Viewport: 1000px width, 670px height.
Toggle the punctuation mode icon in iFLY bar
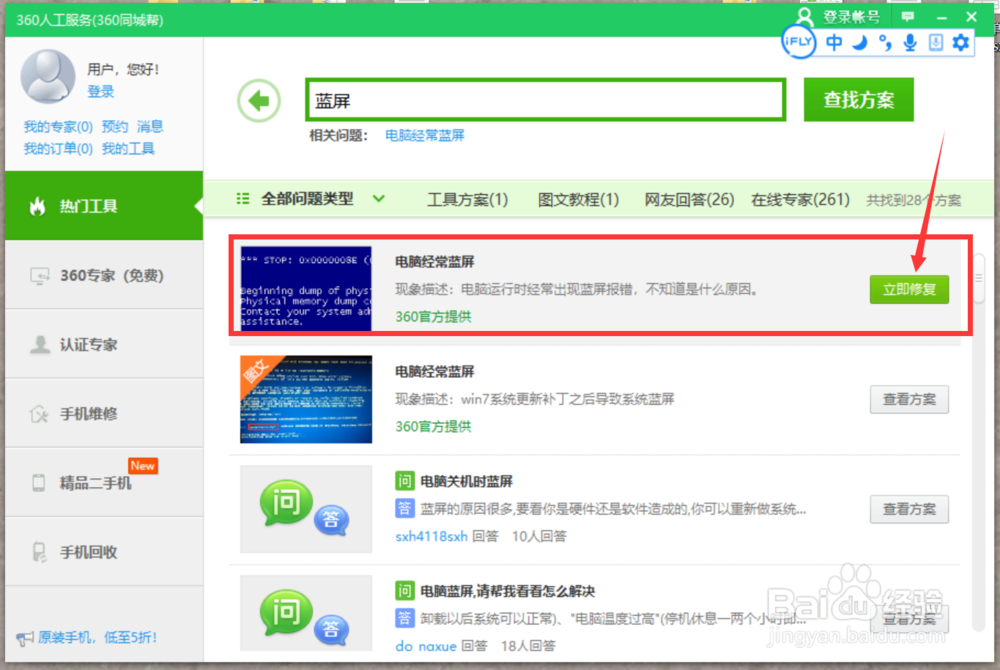(884, 43)
